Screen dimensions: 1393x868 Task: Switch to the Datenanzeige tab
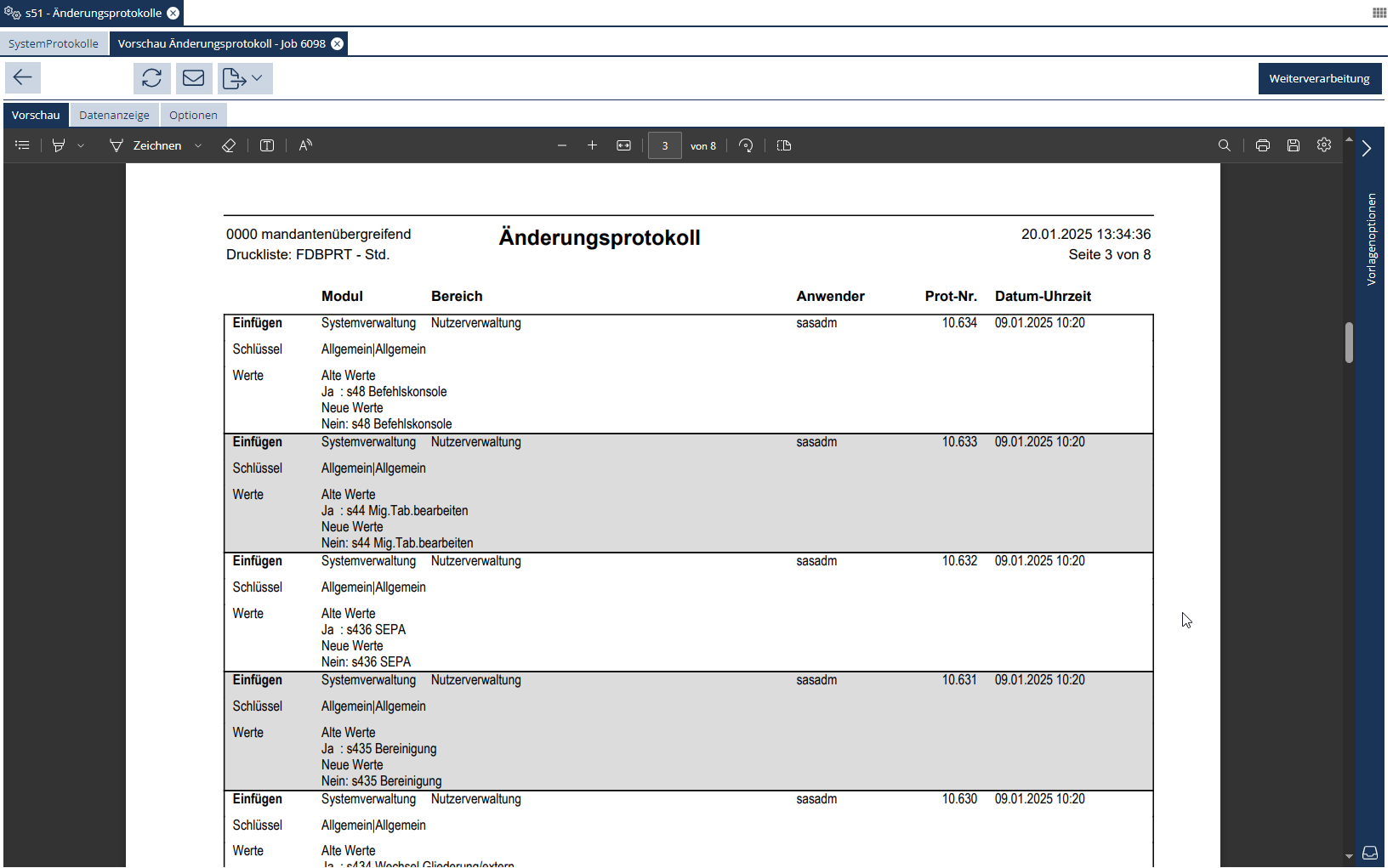click(114, 115)
